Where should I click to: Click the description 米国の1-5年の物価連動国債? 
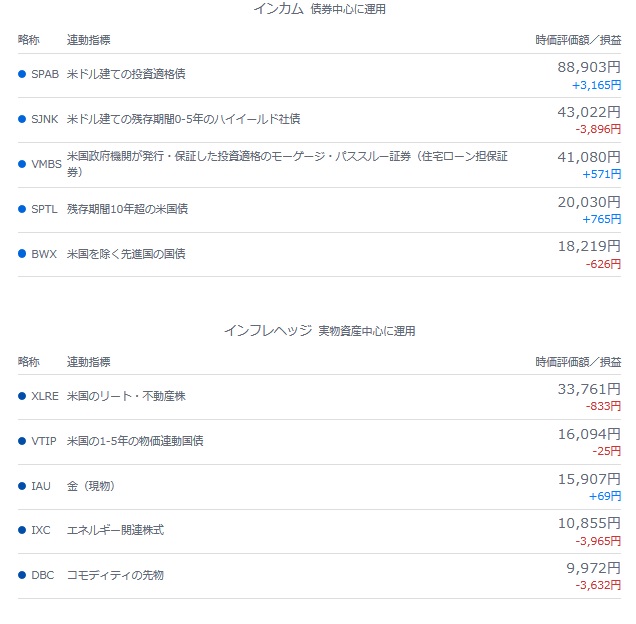(135, 441)
